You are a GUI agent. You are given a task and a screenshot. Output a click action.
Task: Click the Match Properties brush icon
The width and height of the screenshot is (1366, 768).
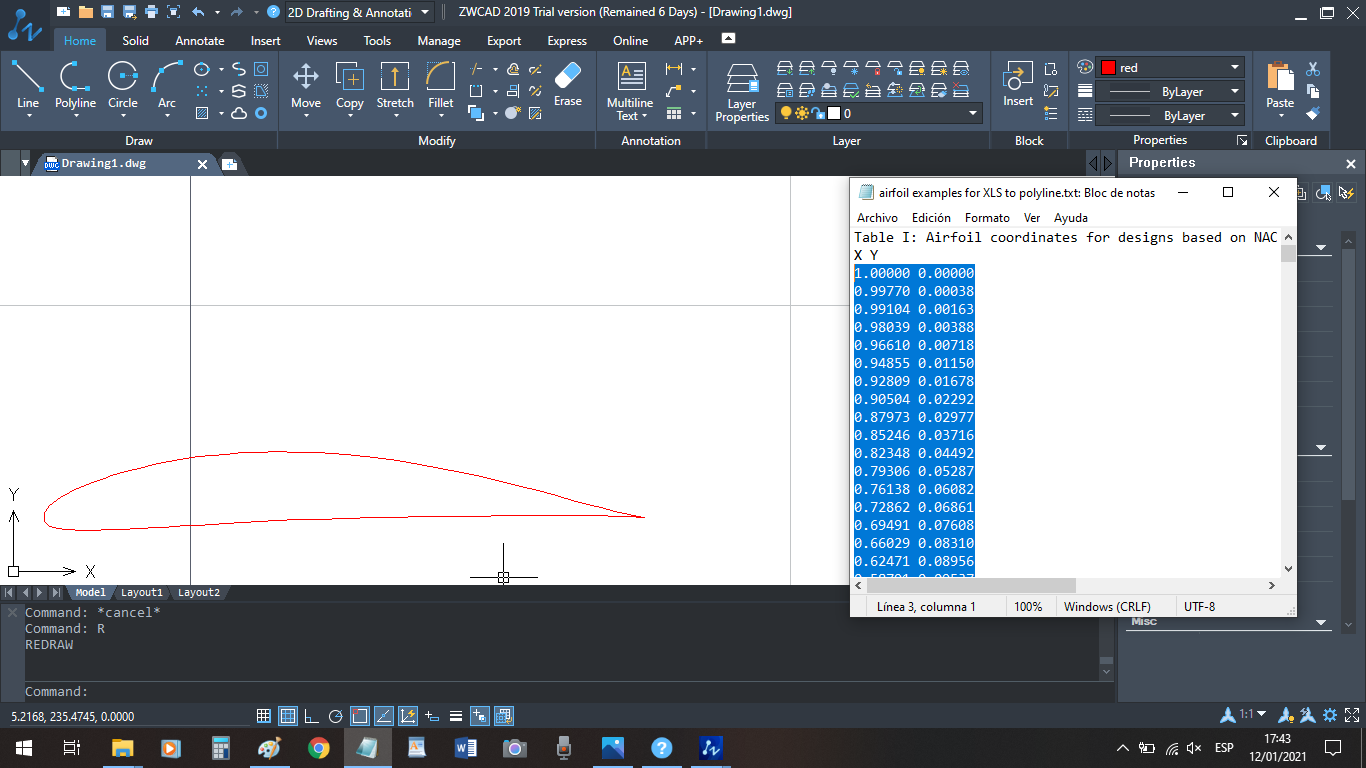(x=1313, y=113)
